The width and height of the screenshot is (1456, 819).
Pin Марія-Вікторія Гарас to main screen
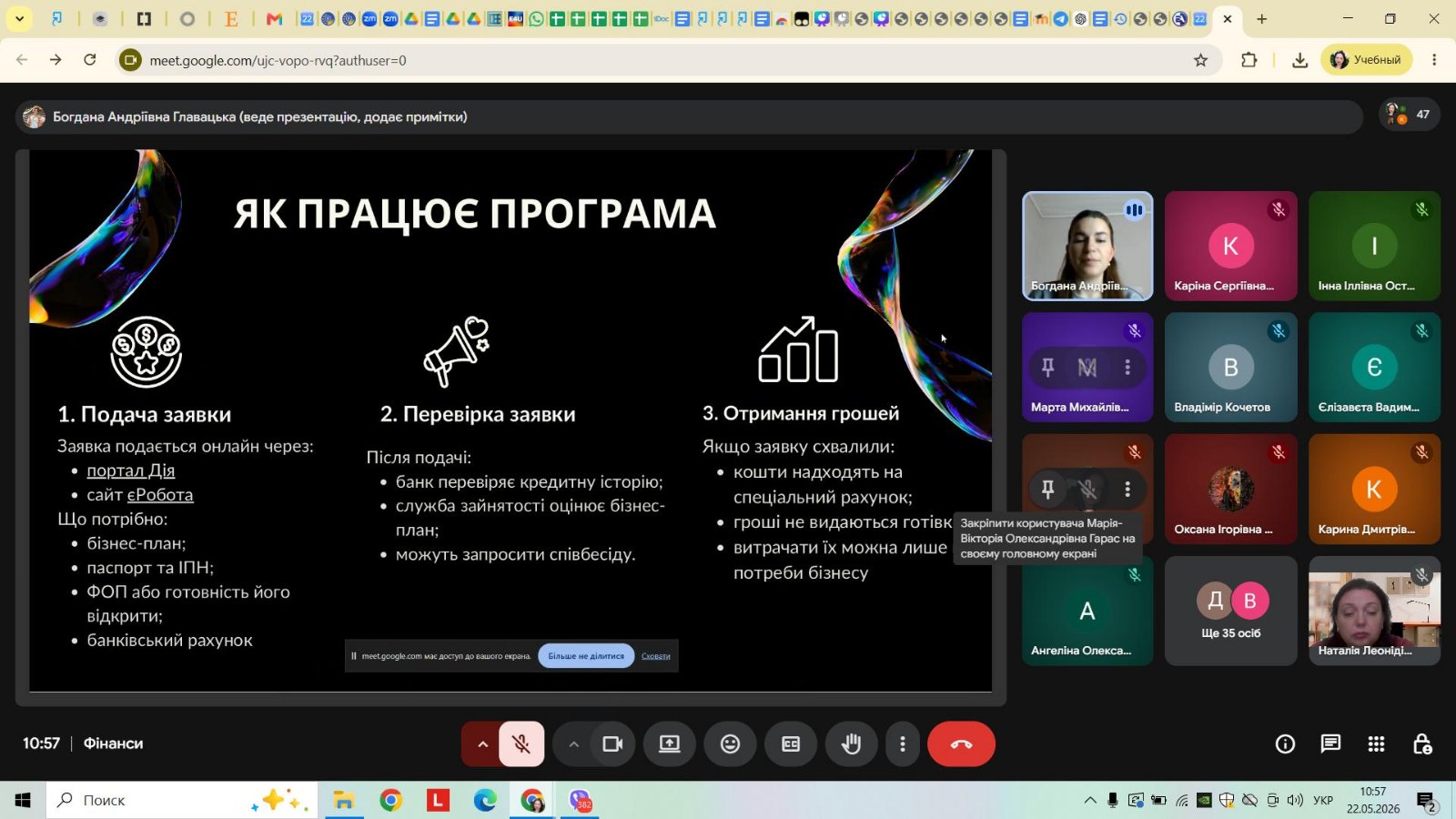coord(1047,490)
